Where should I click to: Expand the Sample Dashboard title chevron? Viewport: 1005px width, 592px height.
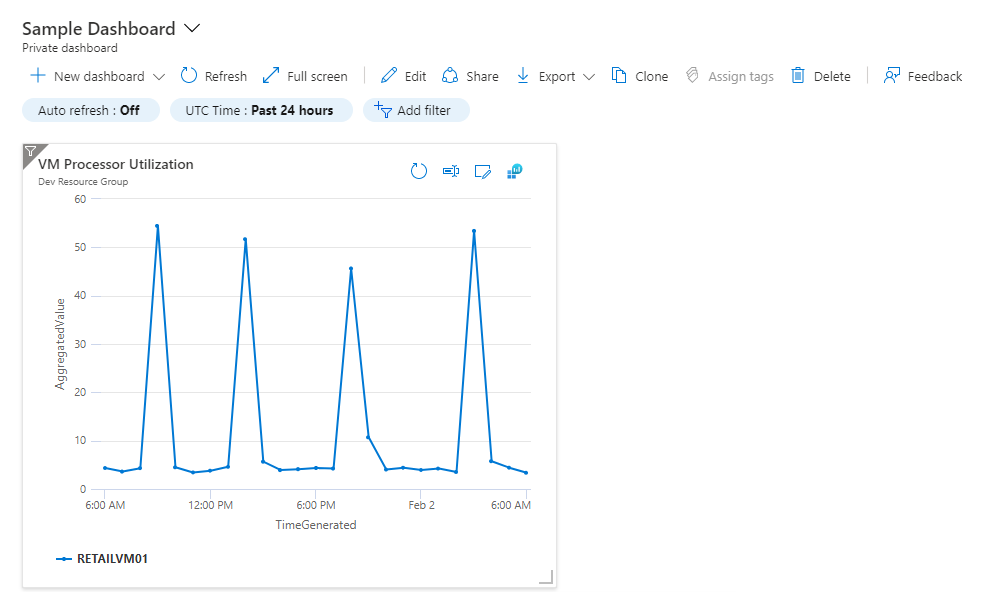point(193,29)
